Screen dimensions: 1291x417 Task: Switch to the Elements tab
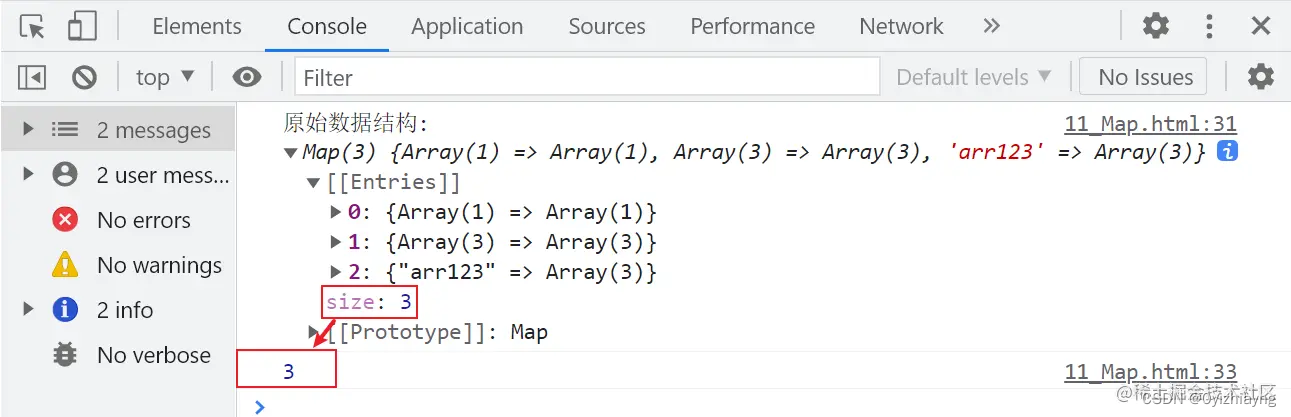(197, 26)
